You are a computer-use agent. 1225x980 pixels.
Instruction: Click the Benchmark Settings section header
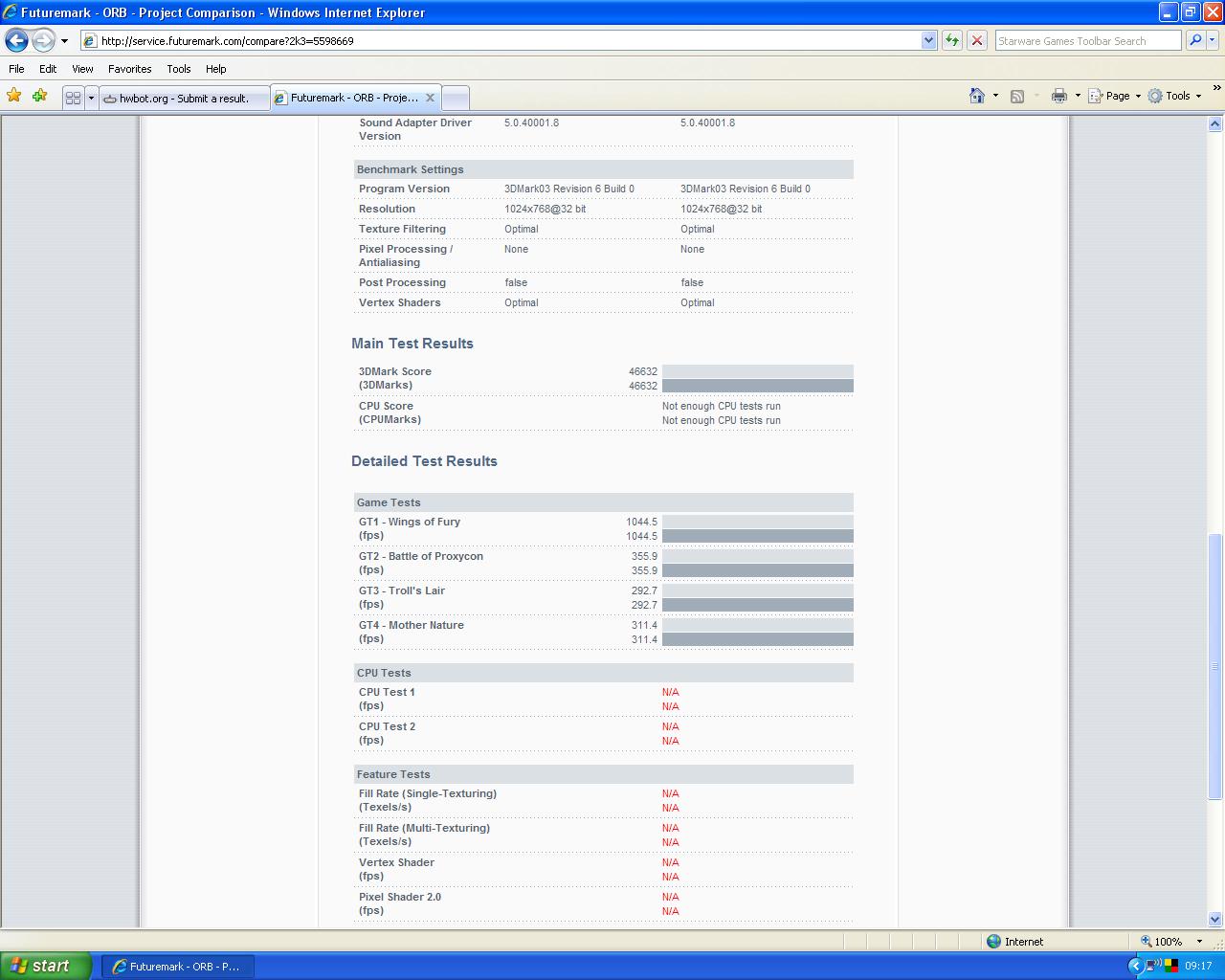603,169
